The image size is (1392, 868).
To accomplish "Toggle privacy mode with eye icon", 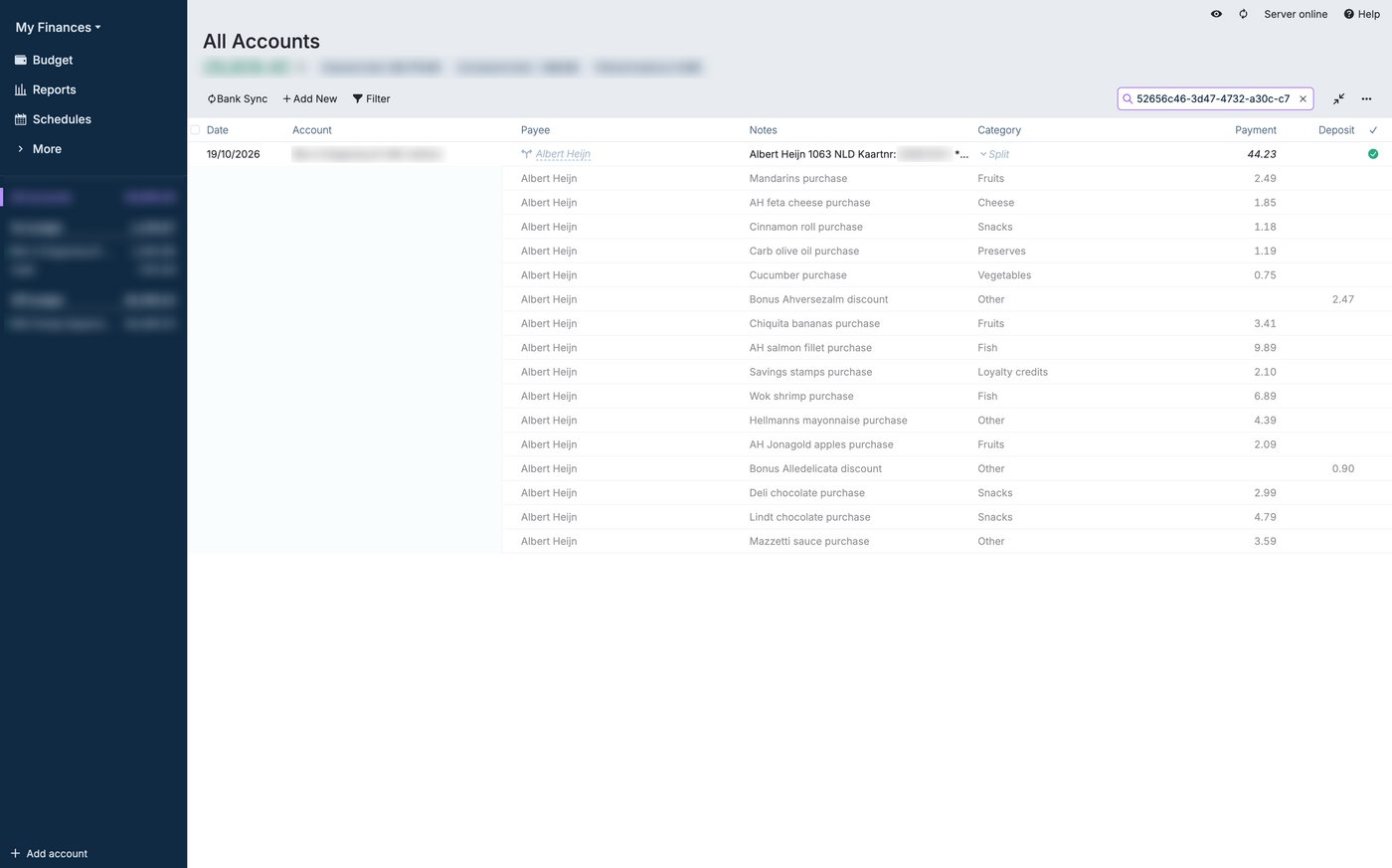I will (x=1216, y=14).
